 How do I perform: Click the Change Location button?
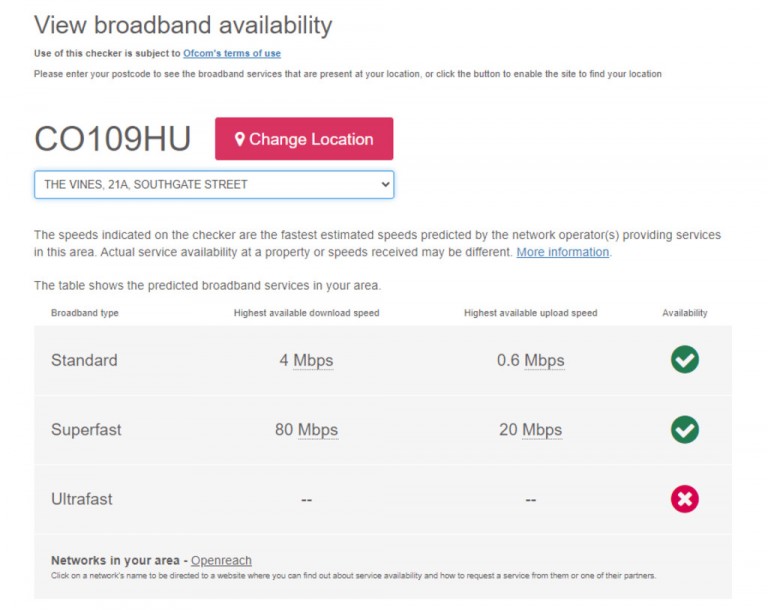[x=304, y=139]
